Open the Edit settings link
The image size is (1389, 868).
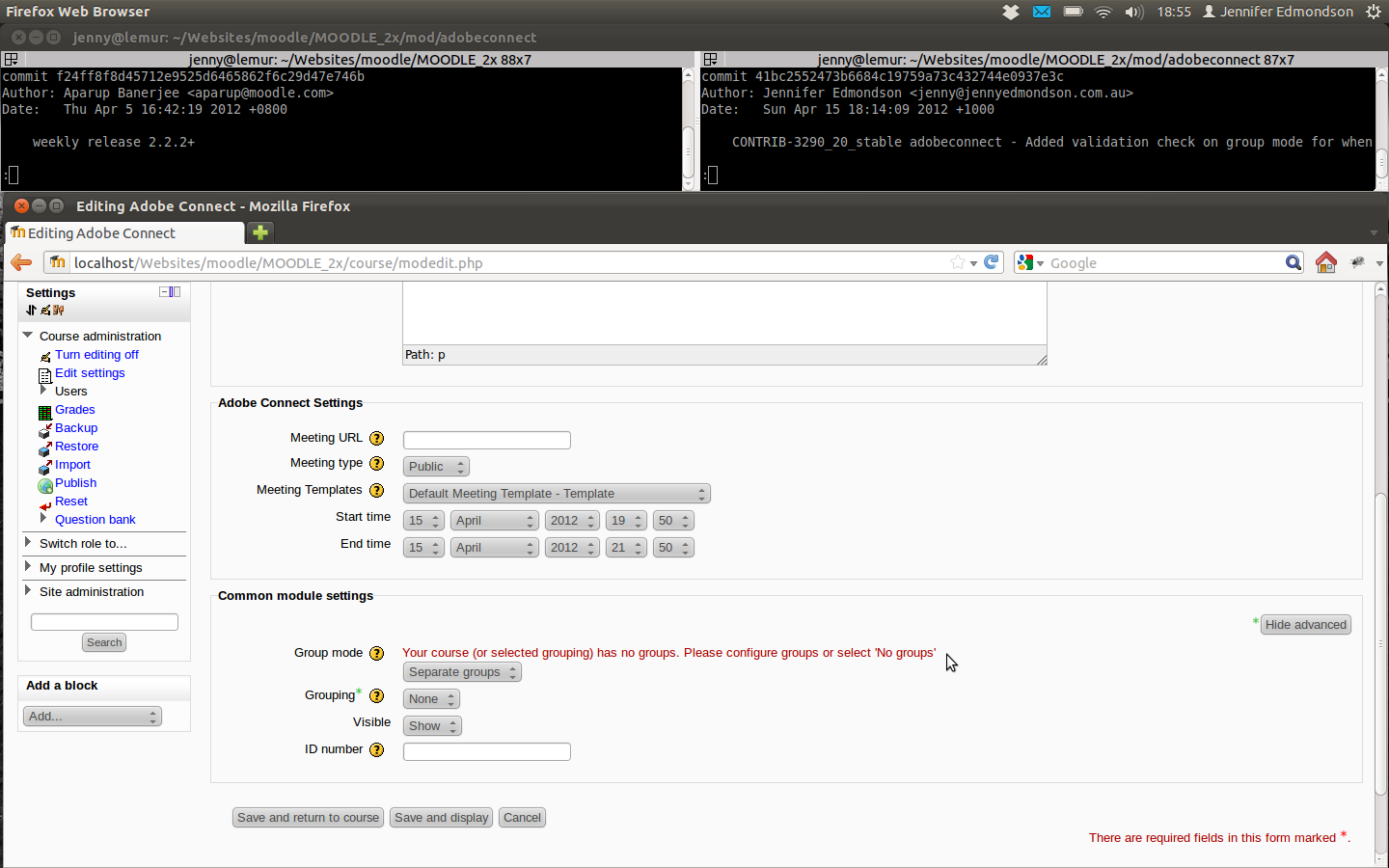point(90,373)
